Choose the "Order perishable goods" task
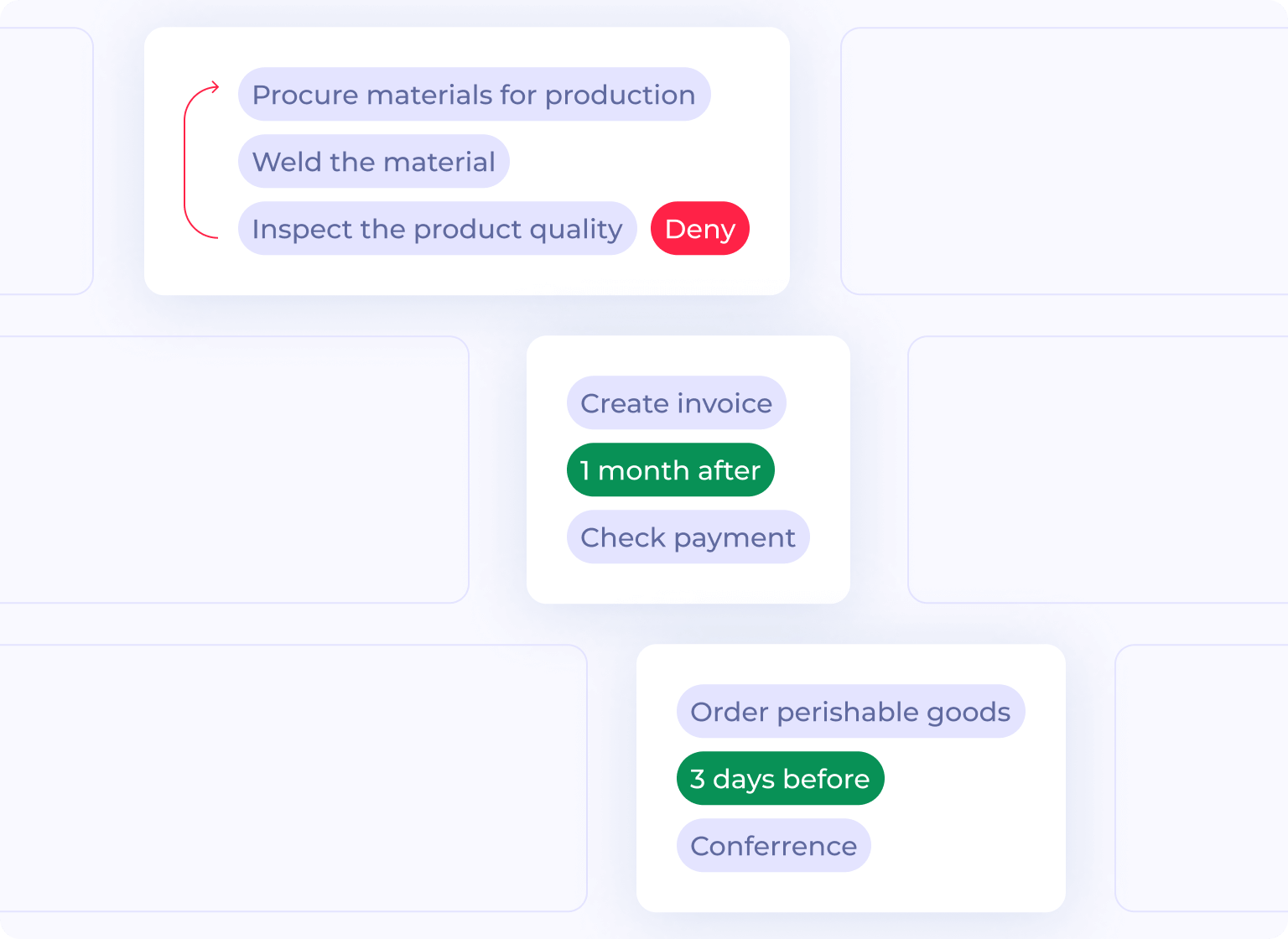The height and width of the screenshot is (939, 1288). 850,712
